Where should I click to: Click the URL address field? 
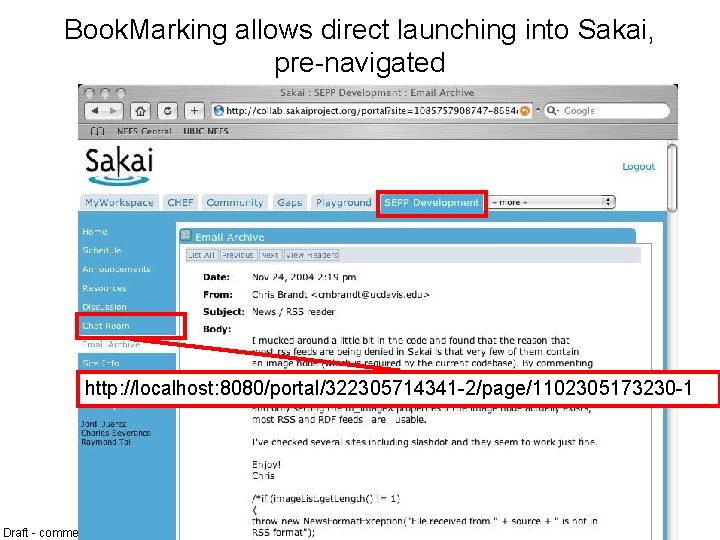tap(372, 111)
